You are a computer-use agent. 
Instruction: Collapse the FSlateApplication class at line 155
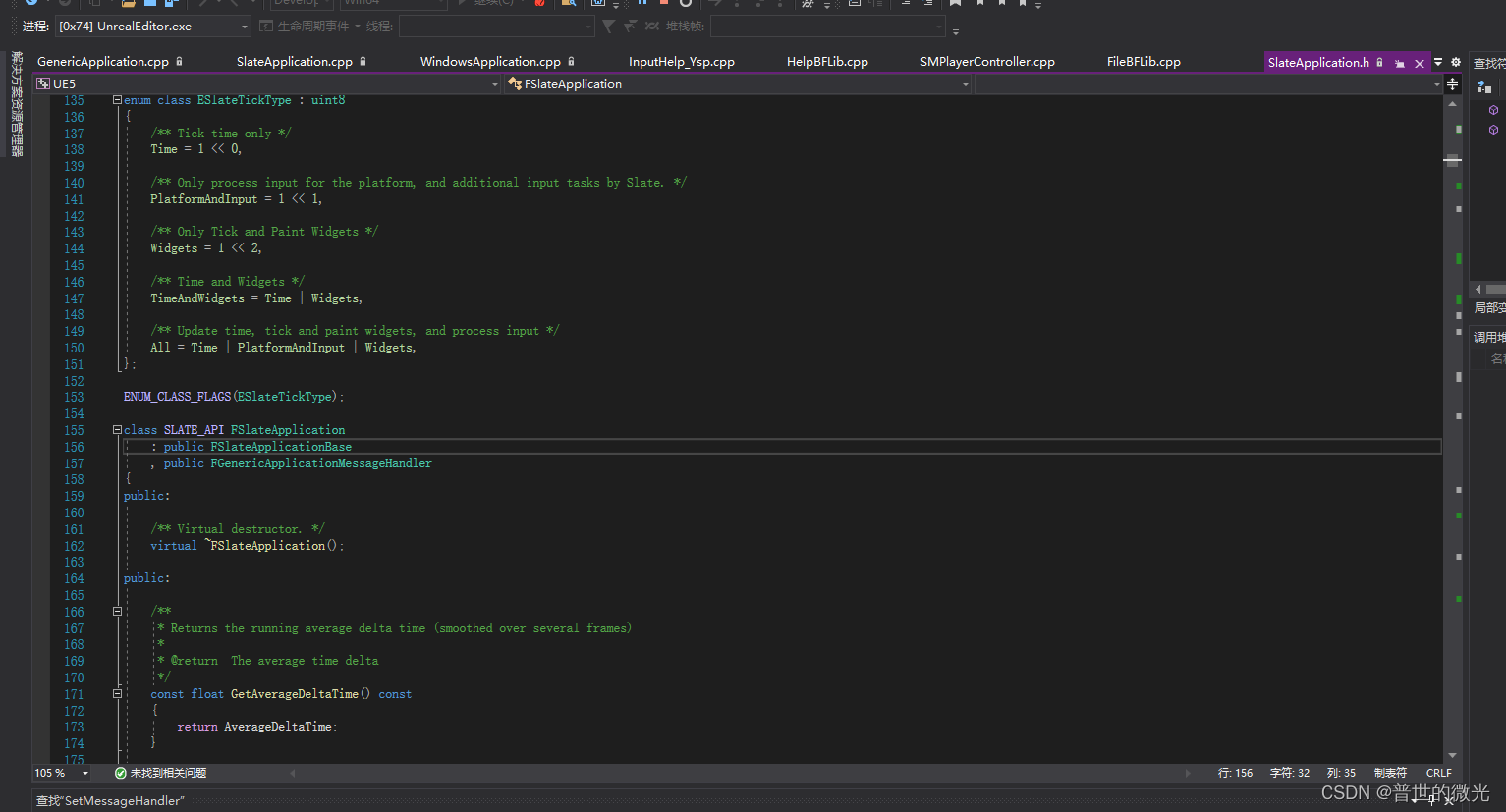tap(115, 429)
